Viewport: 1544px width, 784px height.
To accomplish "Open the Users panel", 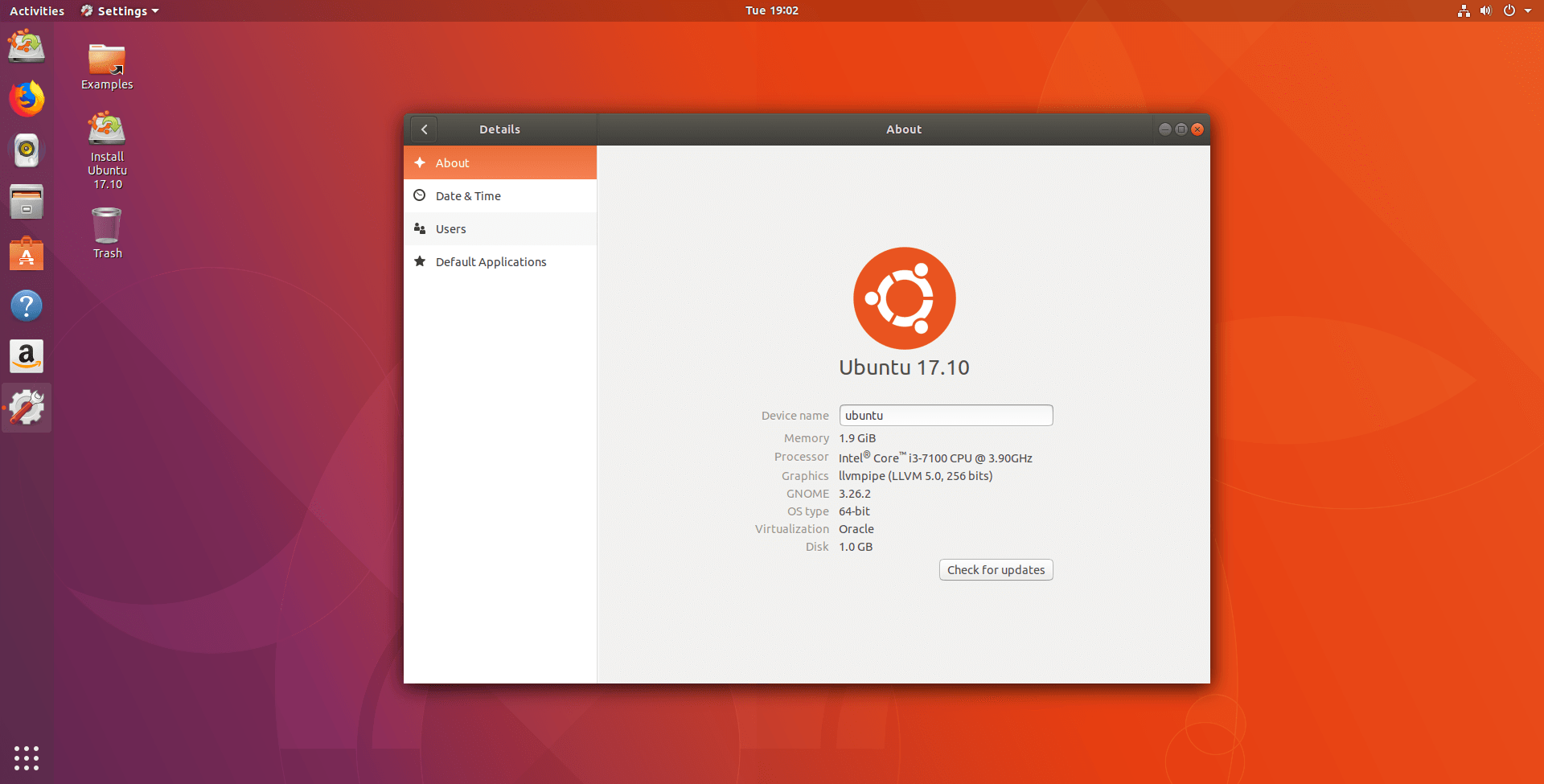I will [500, 228].
